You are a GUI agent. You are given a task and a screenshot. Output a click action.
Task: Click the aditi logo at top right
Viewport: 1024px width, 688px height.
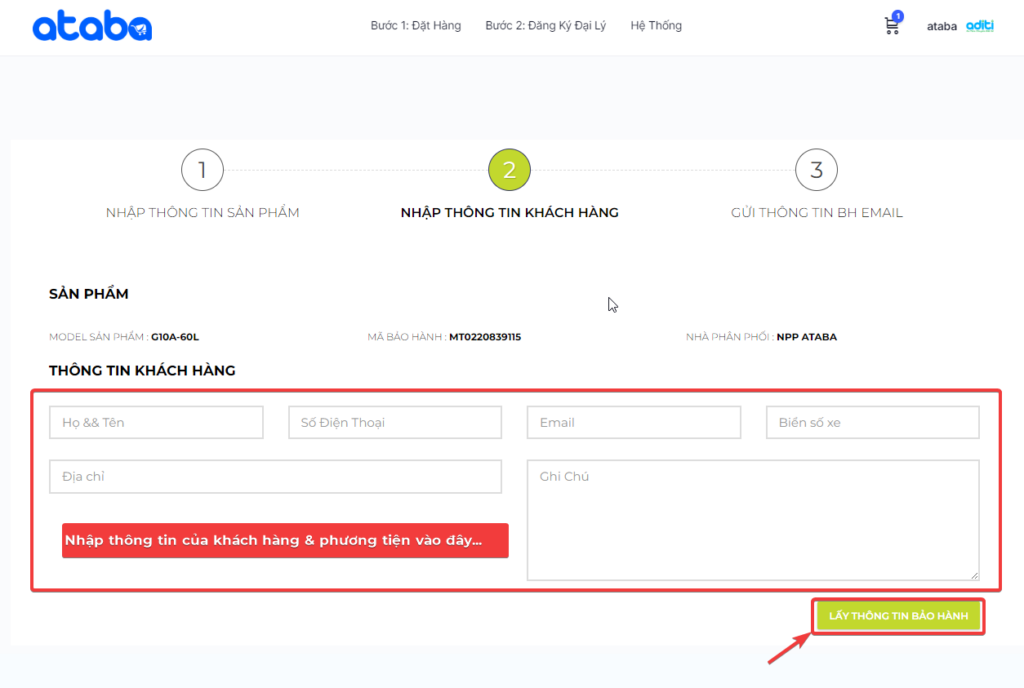(980, 26)
